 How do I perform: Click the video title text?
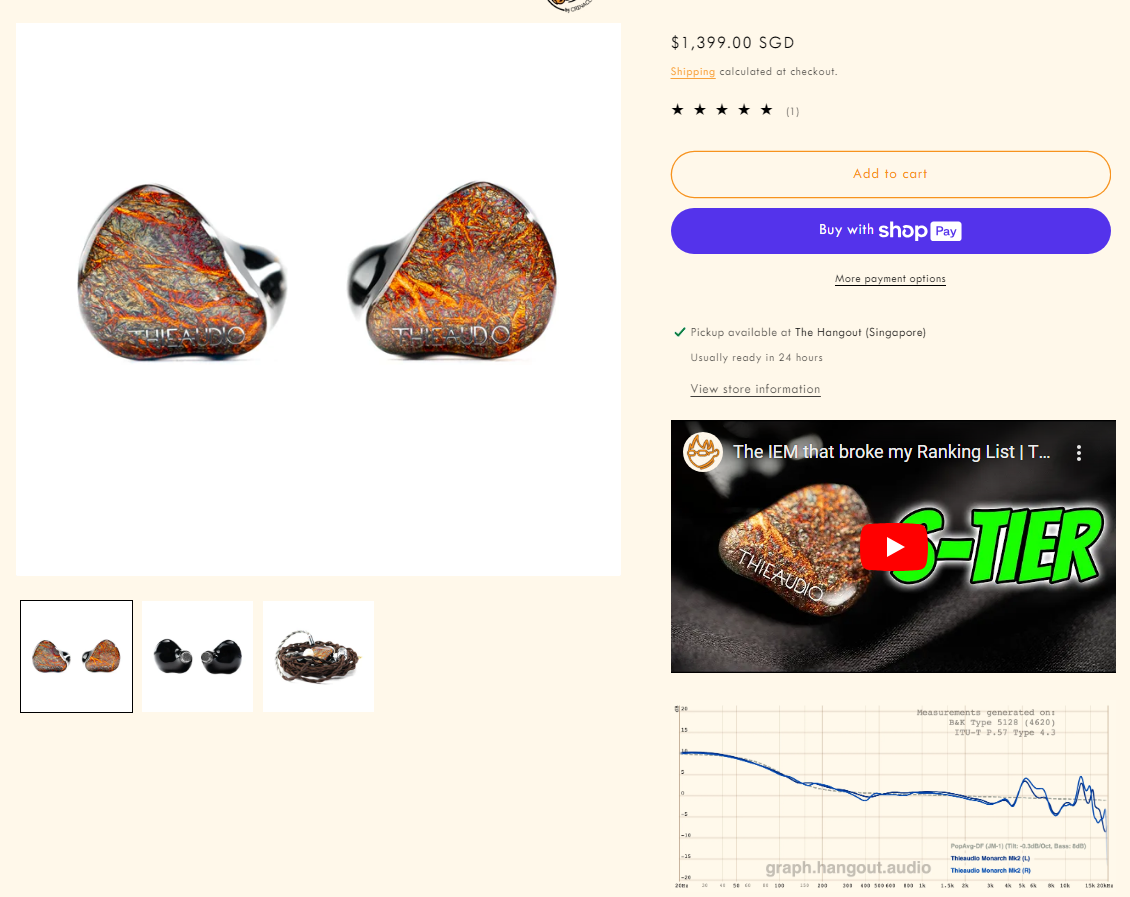pyautogui.click(x=891, y=452)
